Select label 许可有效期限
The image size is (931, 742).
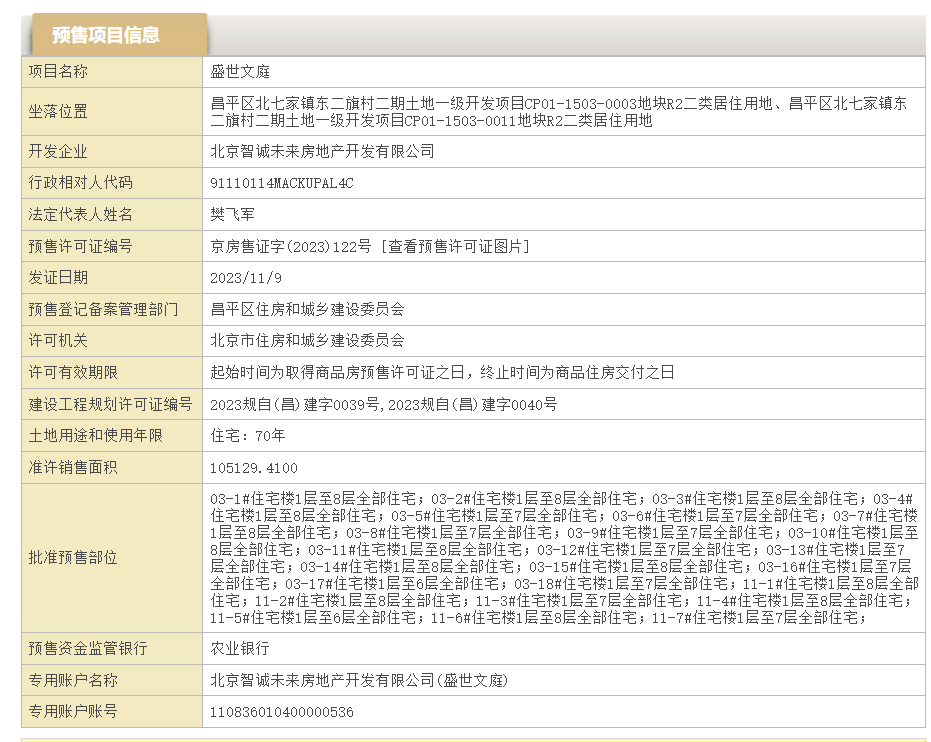click(x=73, y=373)
